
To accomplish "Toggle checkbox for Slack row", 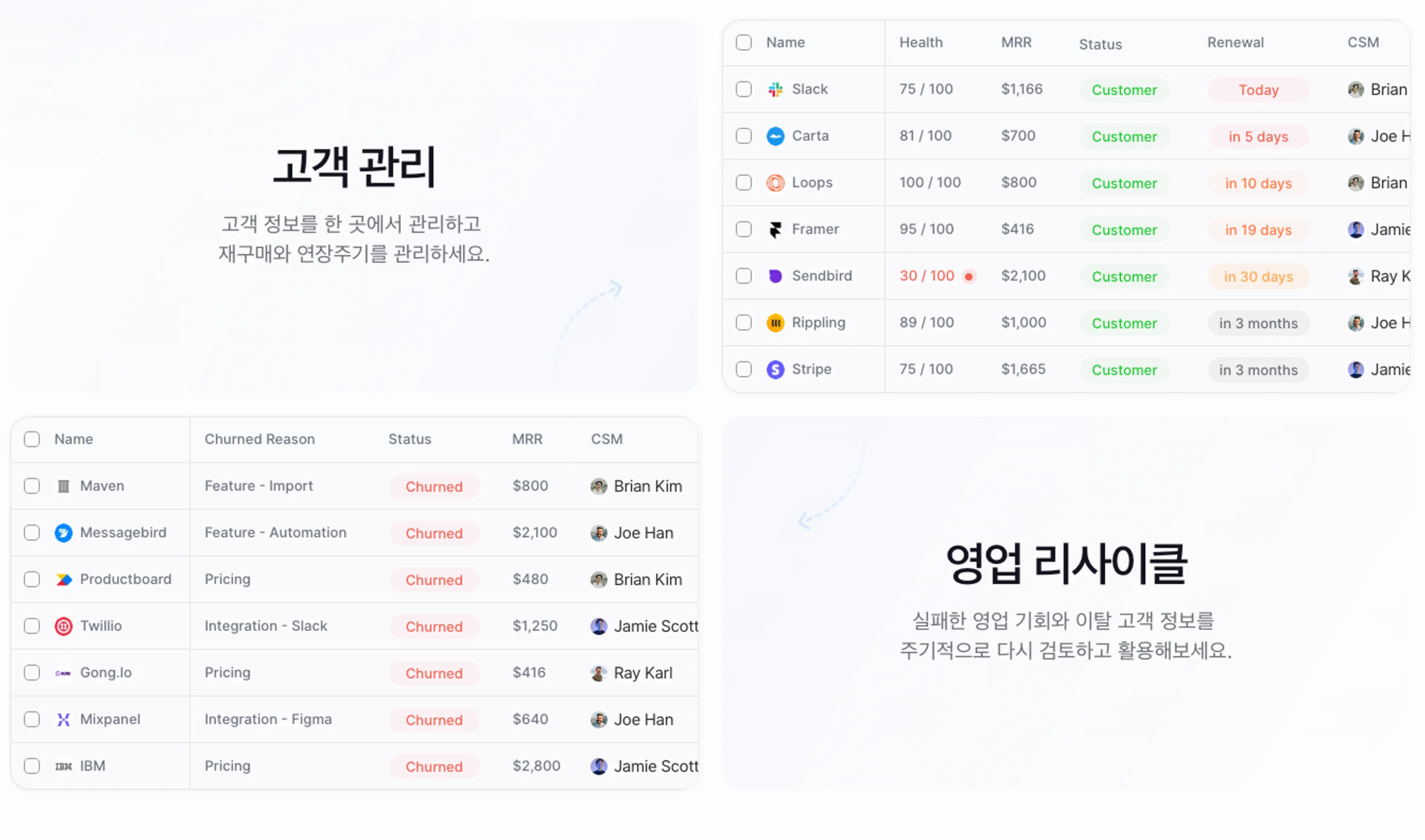I will tap(744, 89).
